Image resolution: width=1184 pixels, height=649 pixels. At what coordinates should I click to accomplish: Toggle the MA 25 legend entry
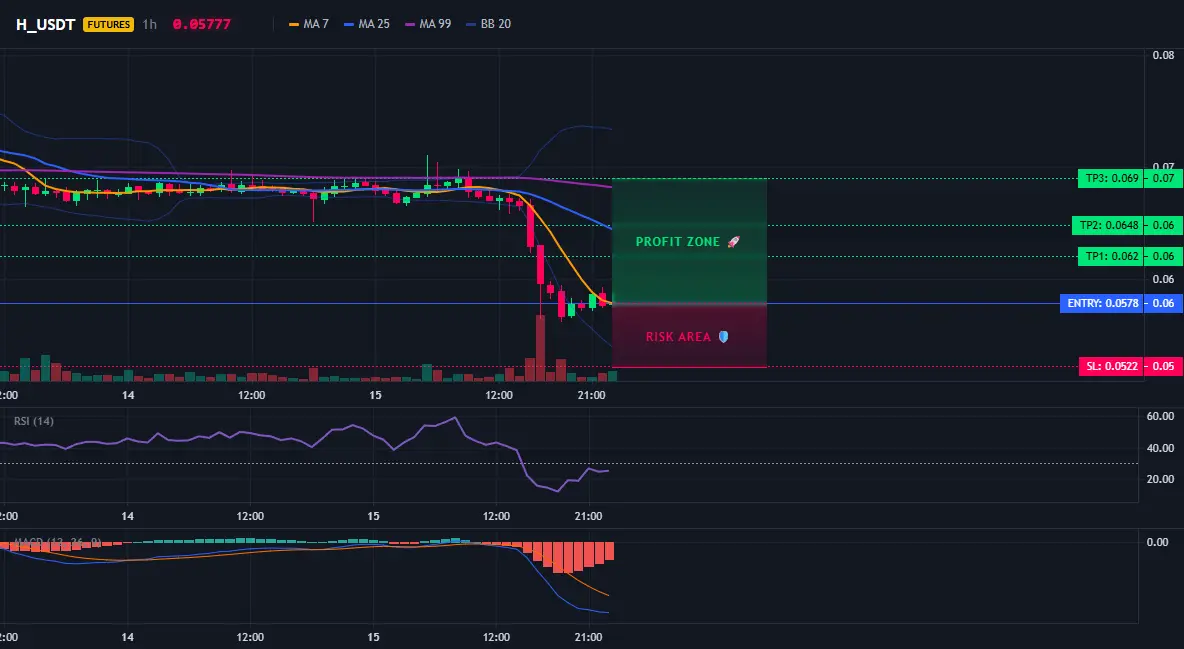[367, 24]
